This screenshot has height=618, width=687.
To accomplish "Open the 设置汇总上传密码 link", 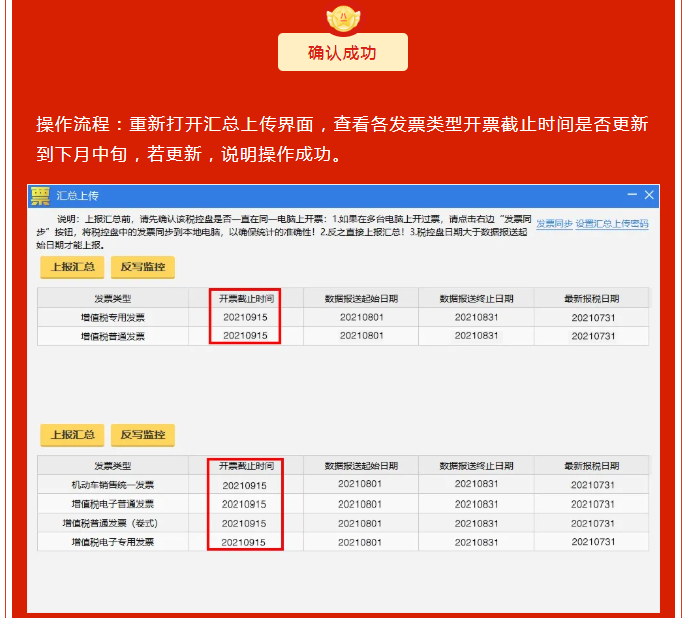I will tap(612, 224).
